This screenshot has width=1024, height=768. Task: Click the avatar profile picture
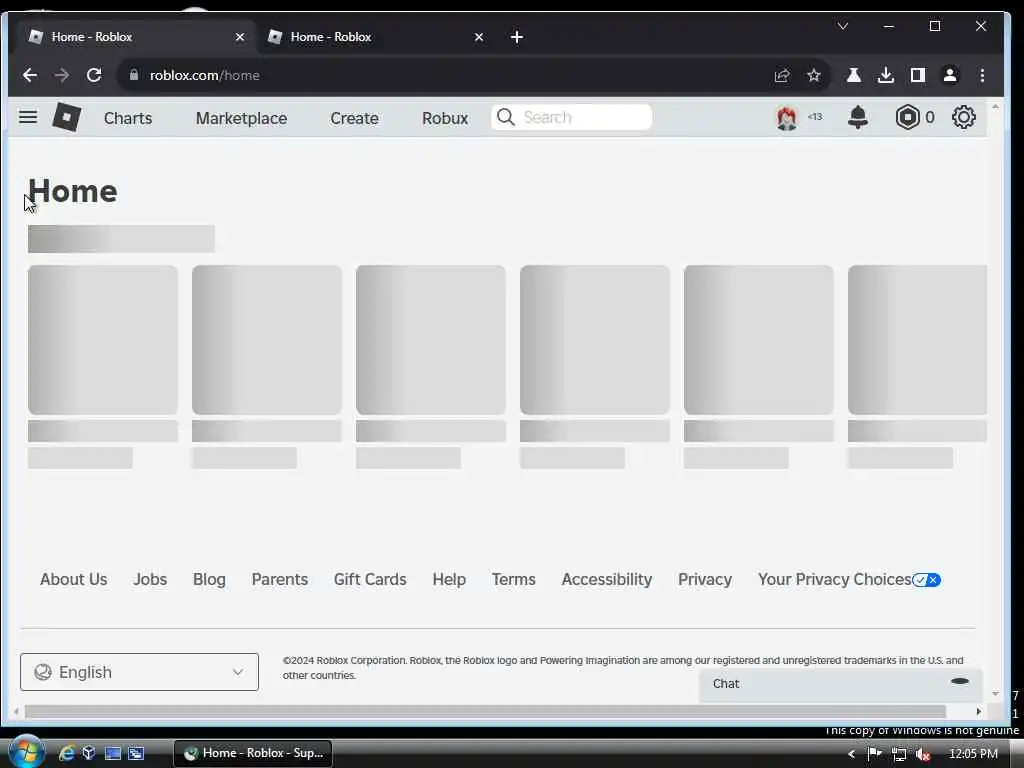787,118
